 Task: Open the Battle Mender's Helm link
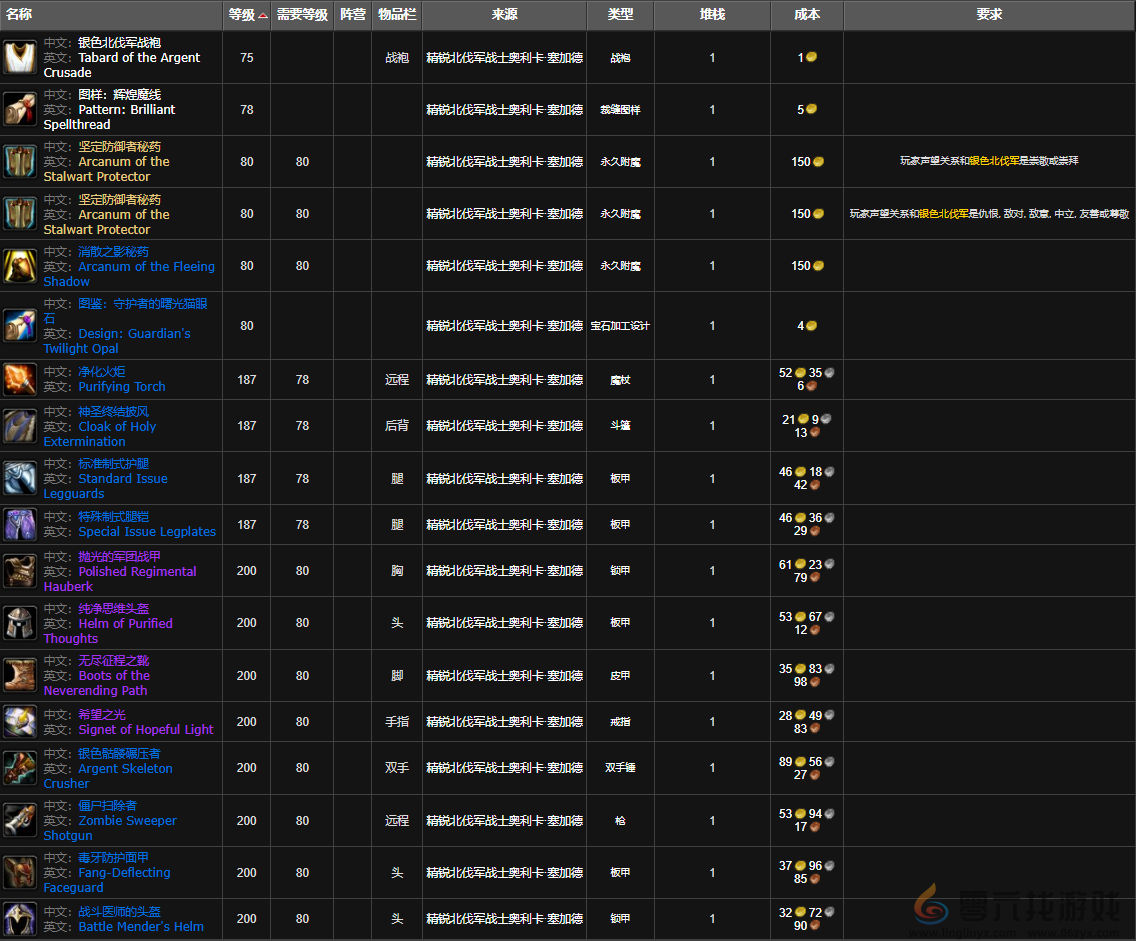[141, 927]
